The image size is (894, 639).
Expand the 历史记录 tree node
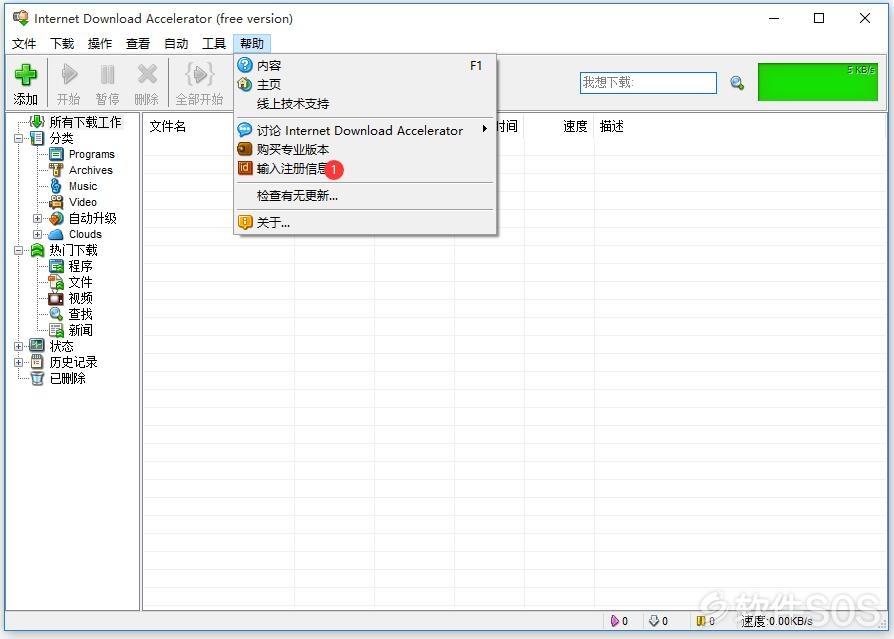[x=18, y=362]
